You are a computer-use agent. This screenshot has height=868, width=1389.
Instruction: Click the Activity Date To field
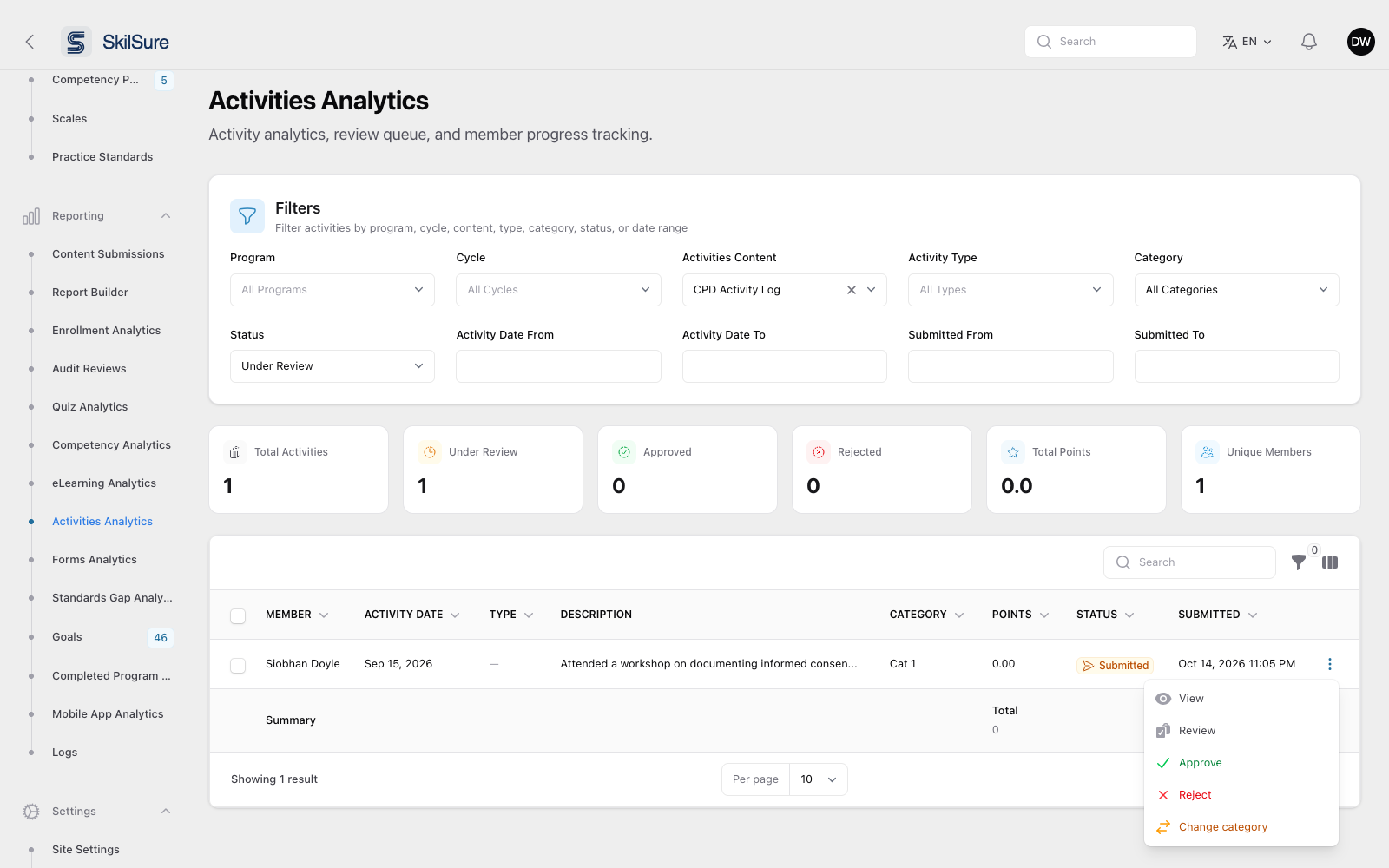click(785, 366)
